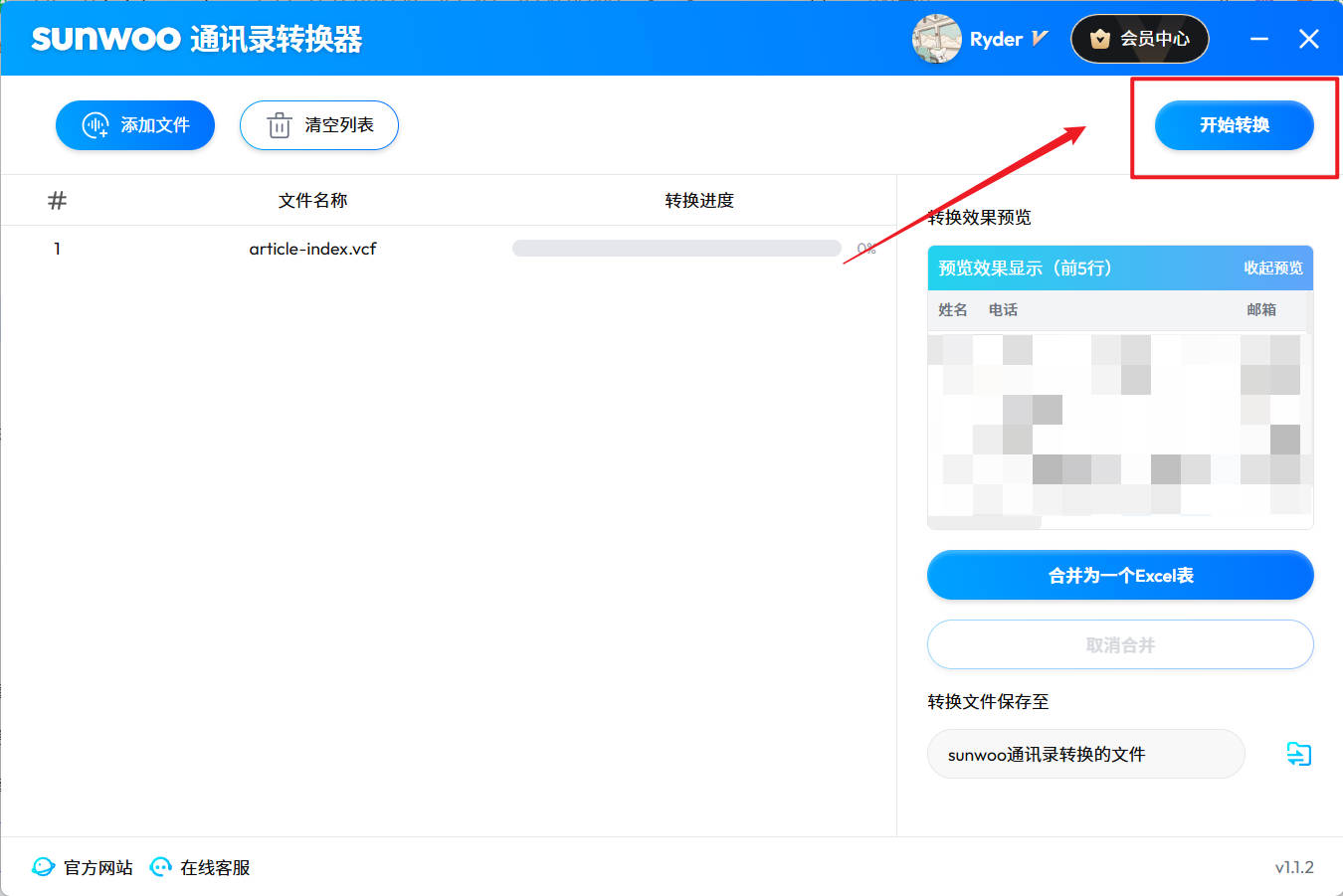Collapse preview via 收起预览
Screen dimensions: 1343x896
click(x=1273, y=268)
